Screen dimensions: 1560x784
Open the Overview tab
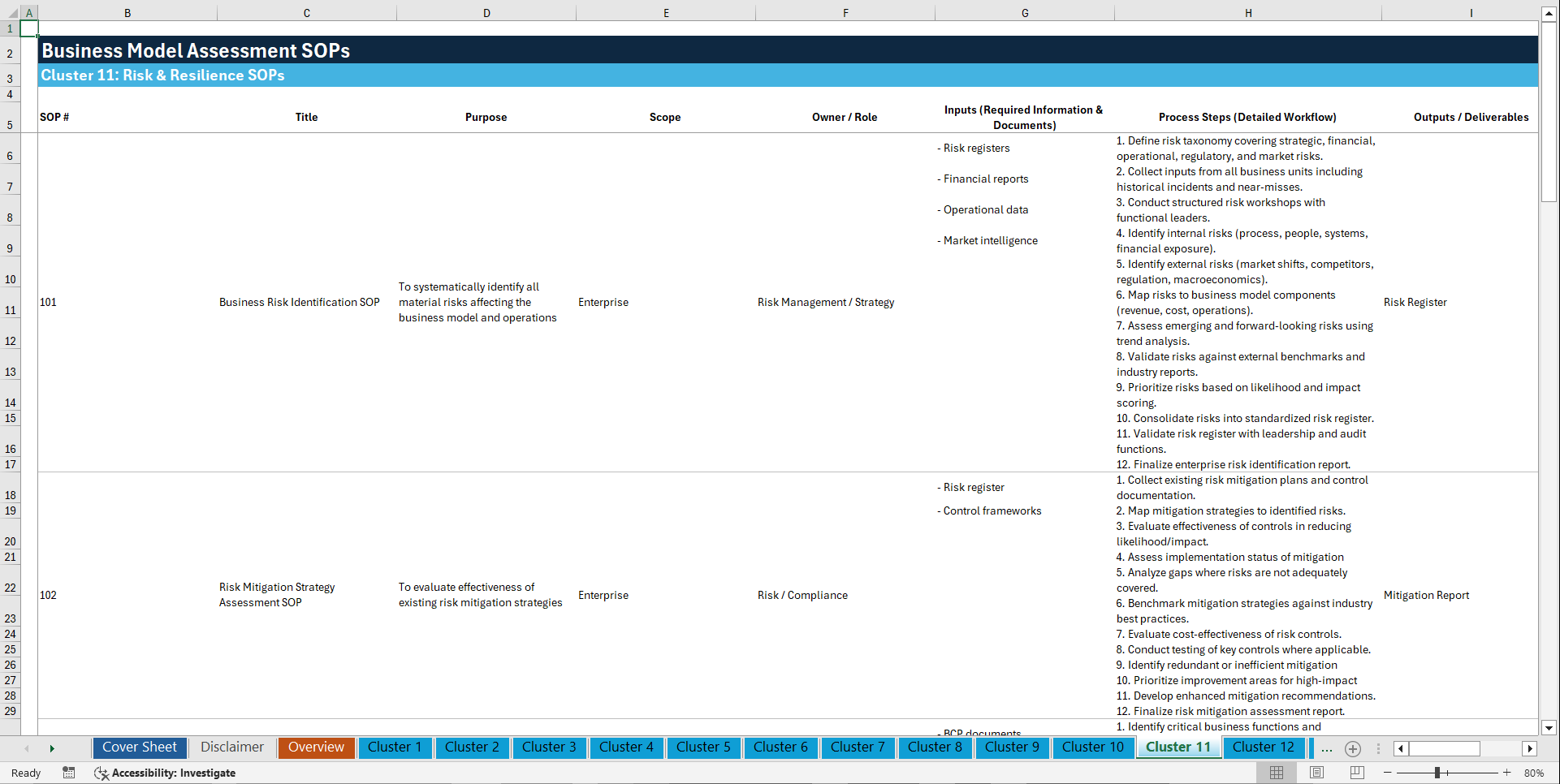click(x=316, y=747)
